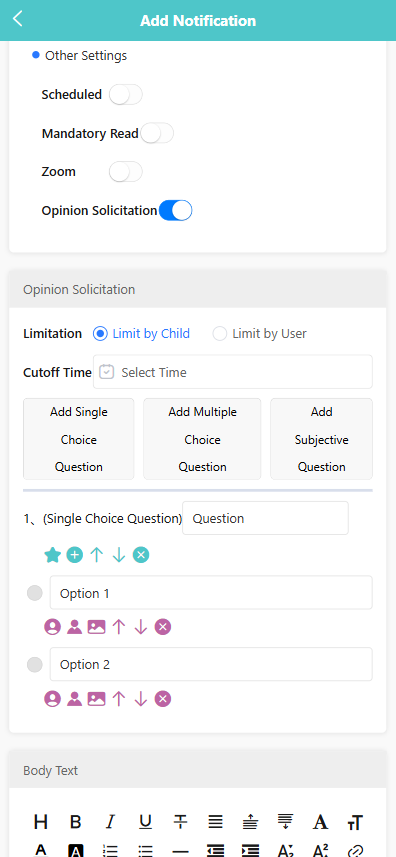The image size is (396, 857).
Task: Click Add Single Choice Question
Action: click(79, 439)
